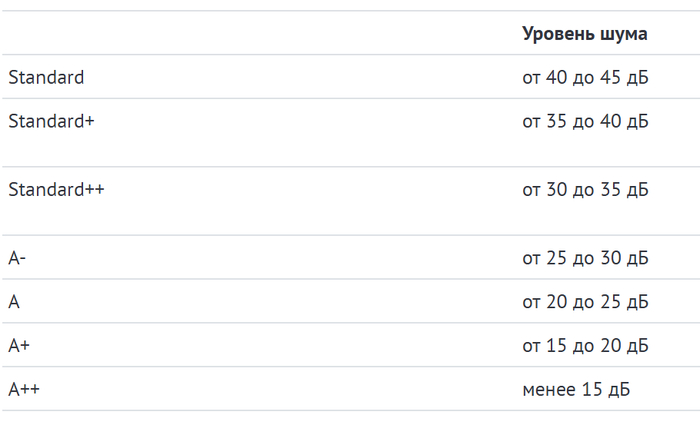Image resolution: width=700 pixels, height=425 pixels.
Task: Click the number 45 in Standard's noise range
Action: point(611,77)
